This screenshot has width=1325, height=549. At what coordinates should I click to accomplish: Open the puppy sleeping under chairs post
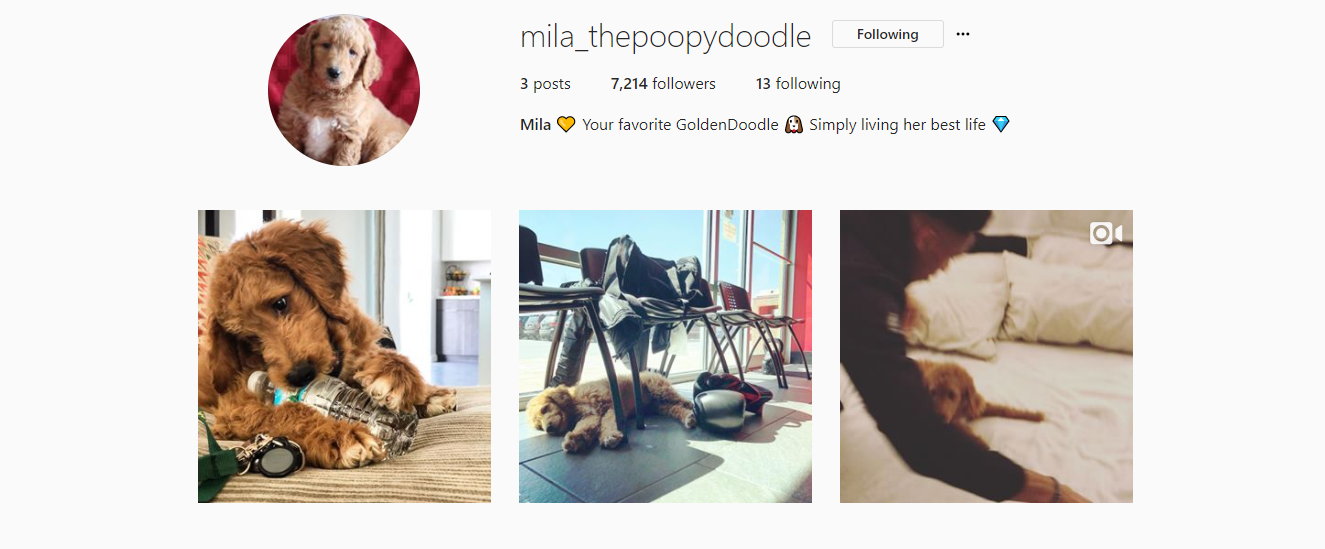[665, 356]
